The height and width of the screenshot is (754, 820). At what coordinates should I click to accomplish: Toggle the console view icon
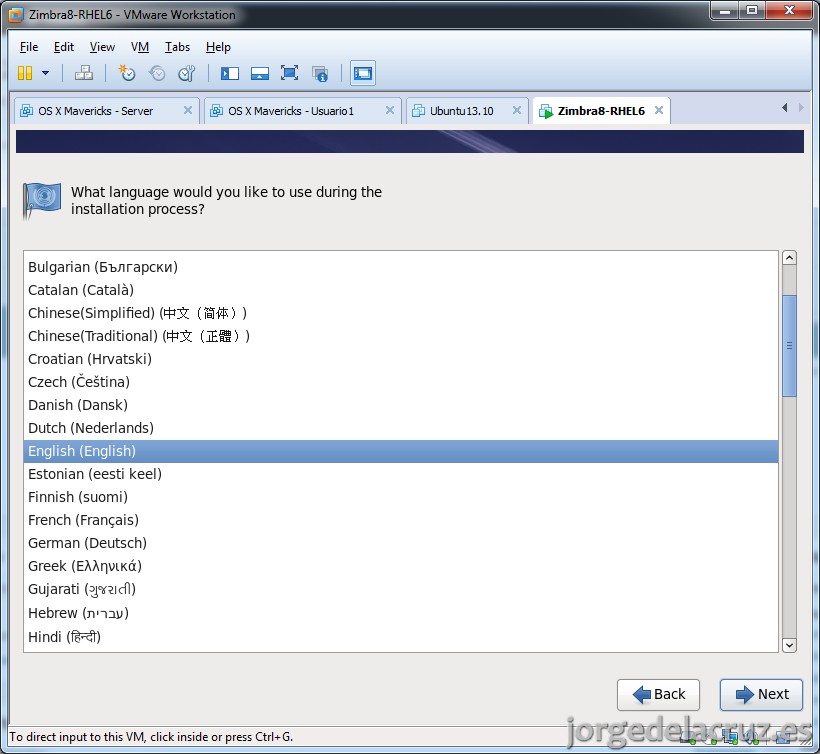point(362,73)
